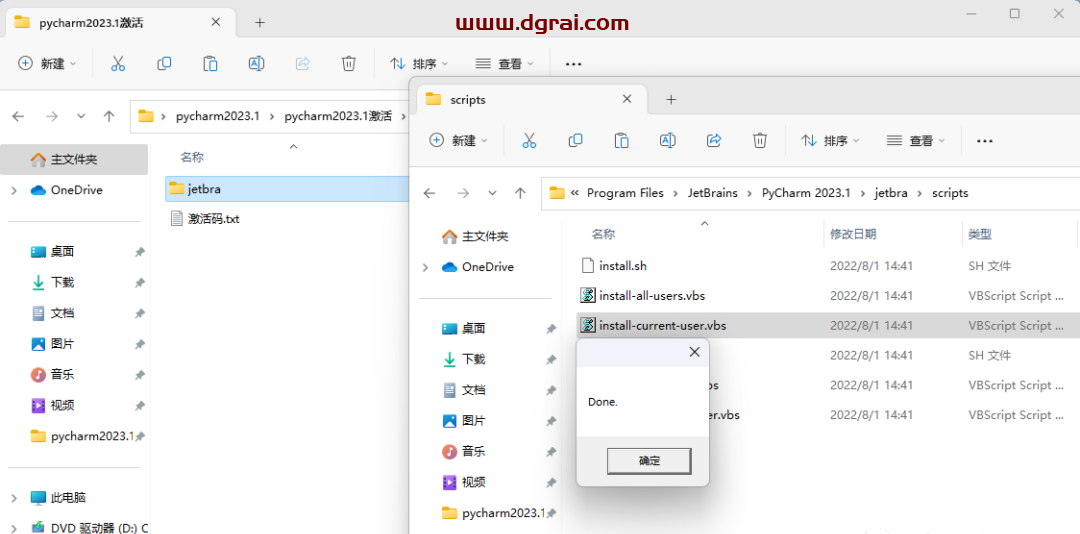Open 排序 dropdown in scripts window

coord(830,141)
